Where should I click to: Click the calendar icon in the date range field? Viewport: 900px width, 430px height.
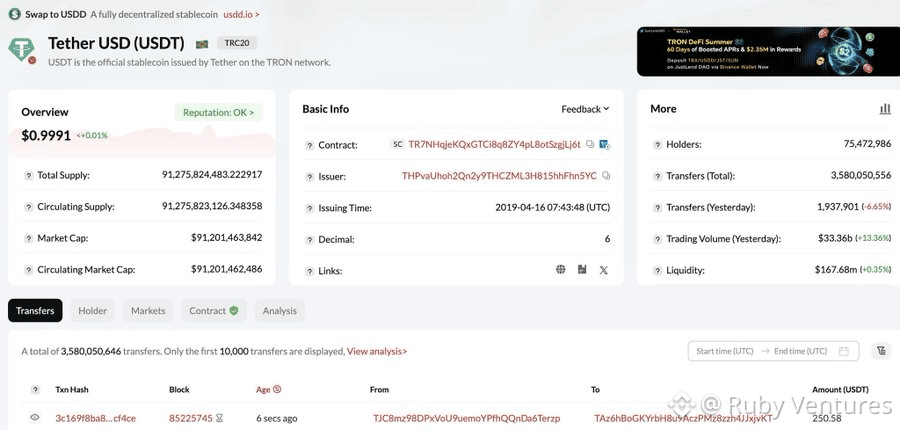(843, 351)
